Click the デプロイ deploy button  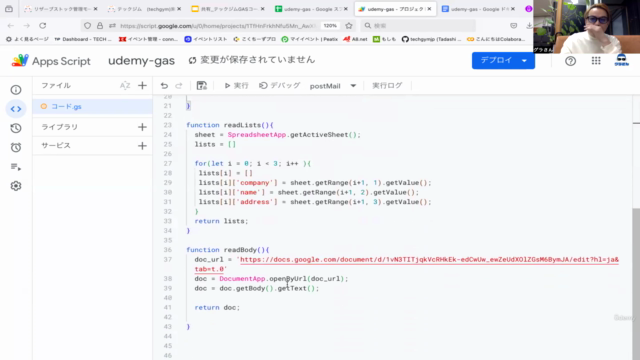point(496,60)
